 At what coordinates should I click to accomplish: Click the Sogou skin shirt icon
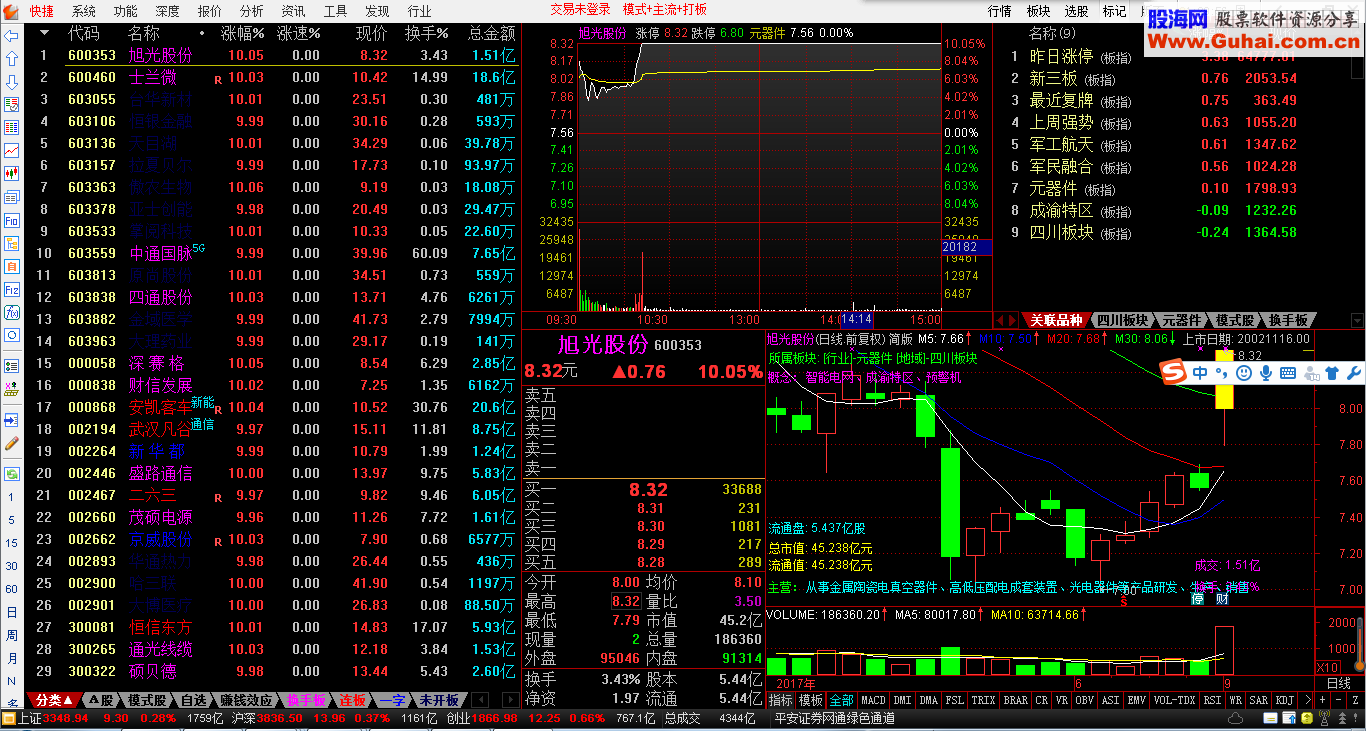1331,373
